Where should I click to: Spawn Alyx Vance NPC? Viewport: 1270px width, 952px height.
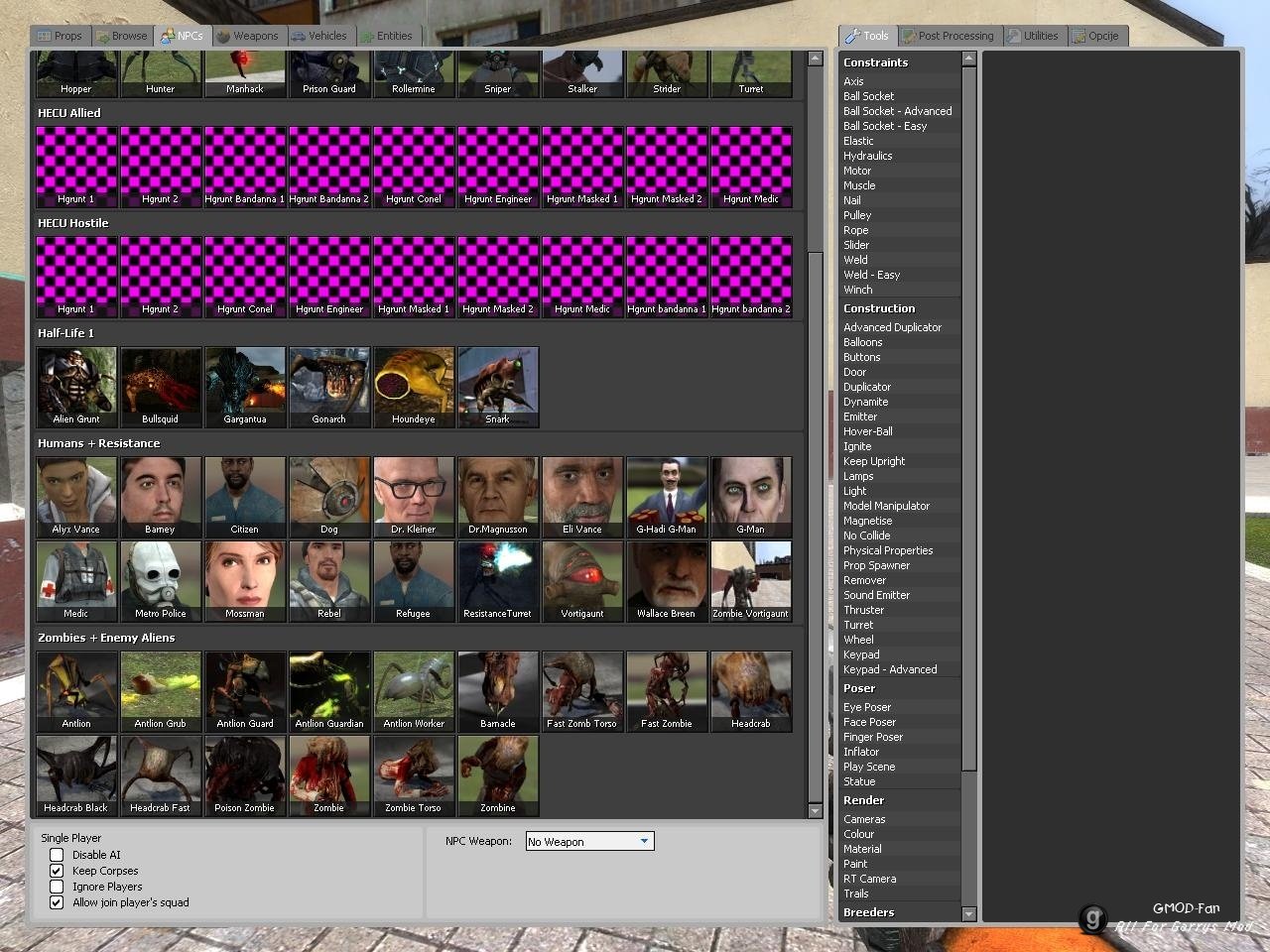[x=76, y=497]
